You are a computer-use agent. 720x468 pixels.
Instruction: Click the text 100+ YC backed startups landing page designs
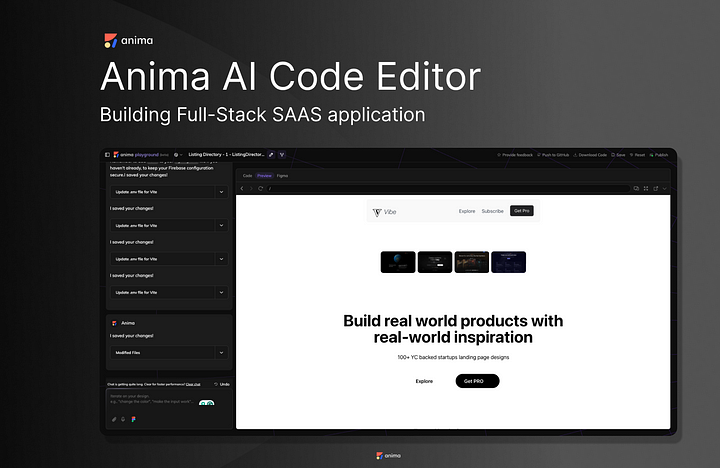(x=453, y=357)
